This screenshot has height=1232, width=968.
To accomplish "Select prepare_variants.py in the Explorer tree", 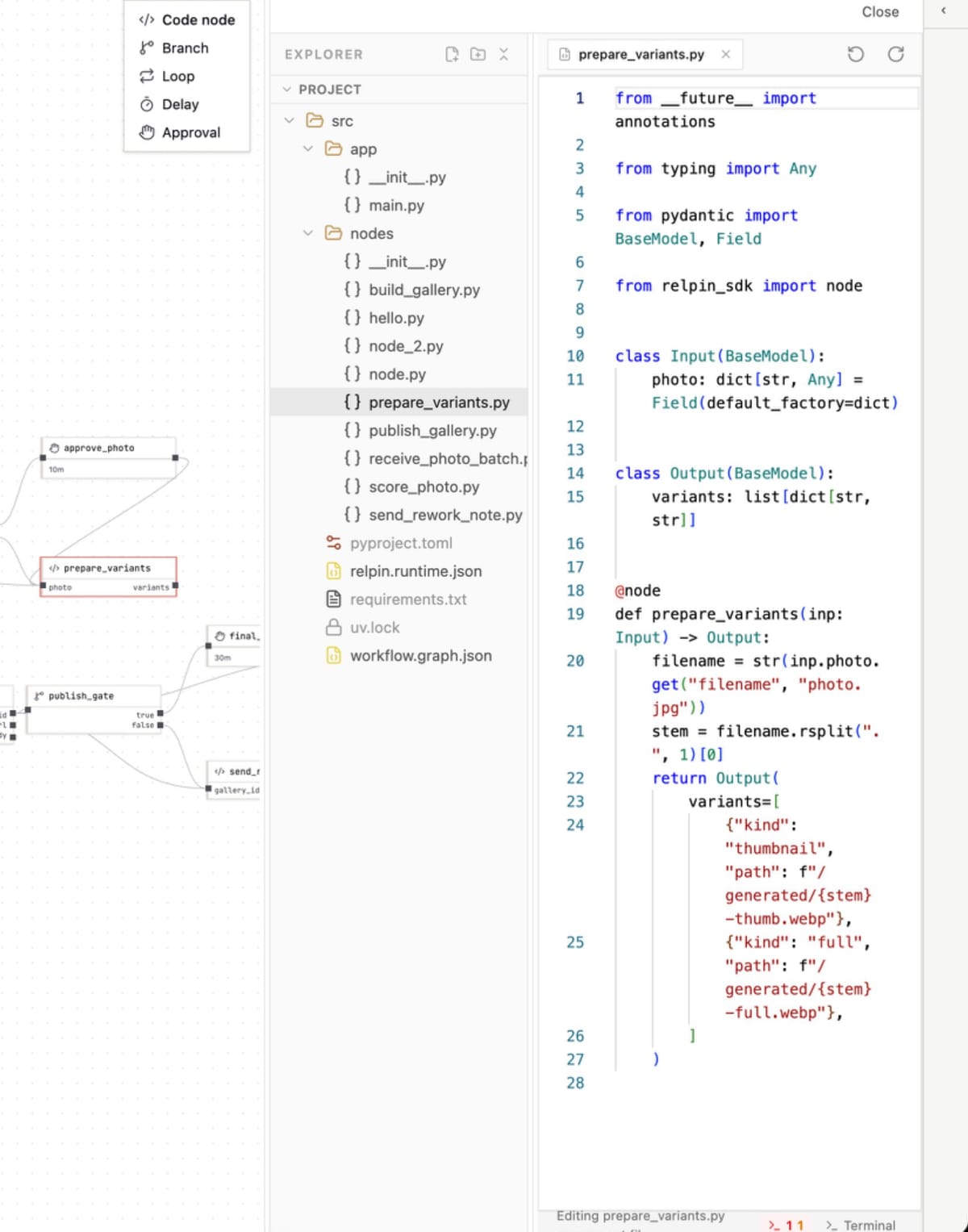I will pyautogui.click(x=399, y=403).
